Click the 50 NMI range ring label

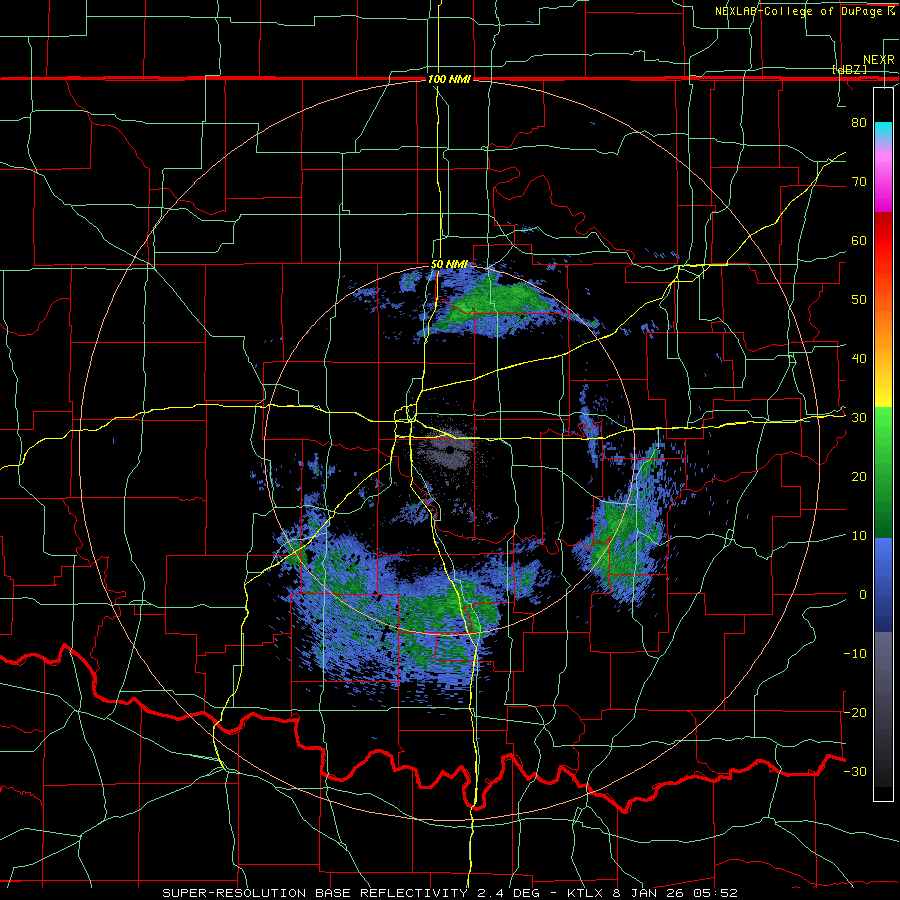(x=449, y=265)
